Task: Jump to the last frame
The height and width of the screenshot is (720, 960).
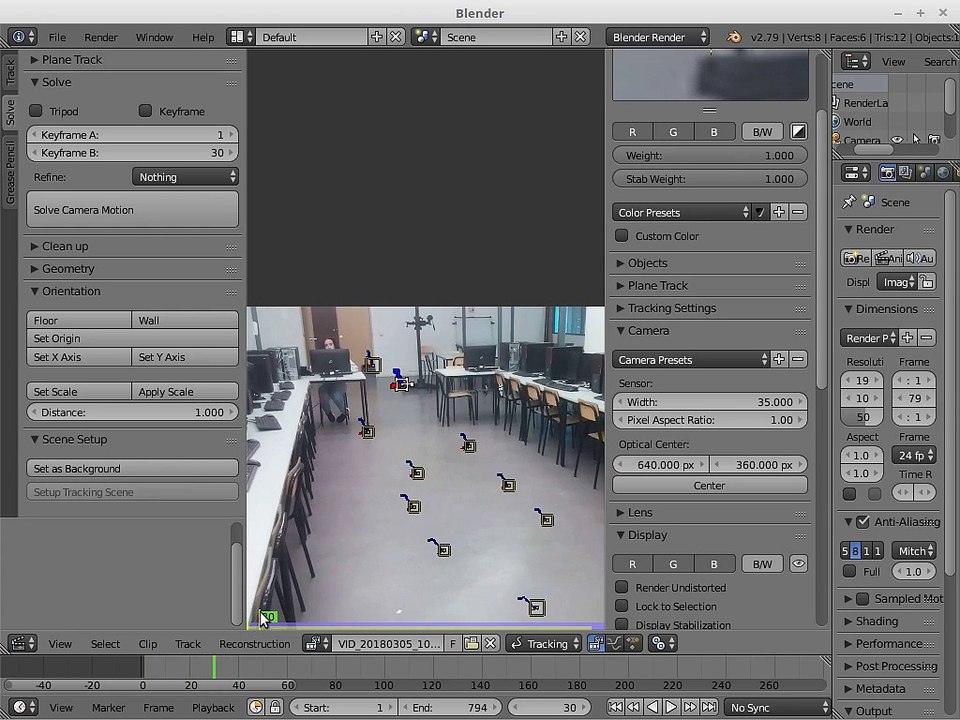Action: [709, 707]
